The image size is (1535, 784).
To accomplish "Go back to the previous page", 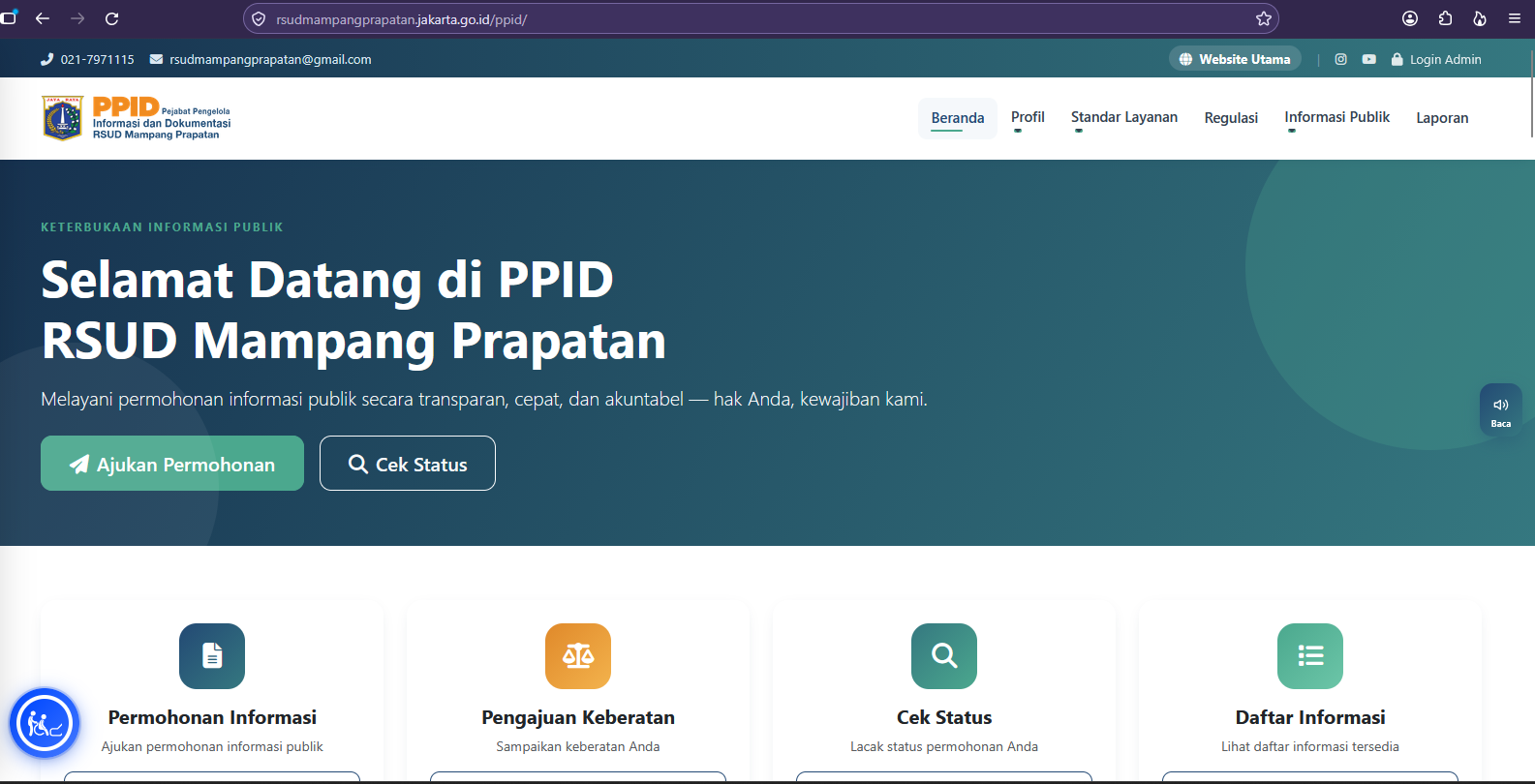I will click(x=43, y=18).
